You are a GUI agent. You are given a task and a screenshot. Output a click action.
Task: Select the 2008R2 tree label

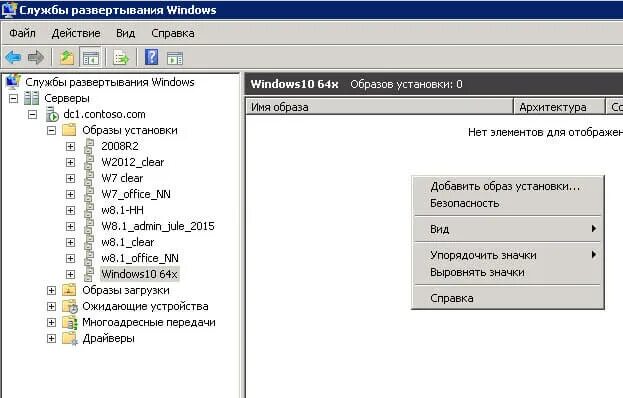click(120, 146)
